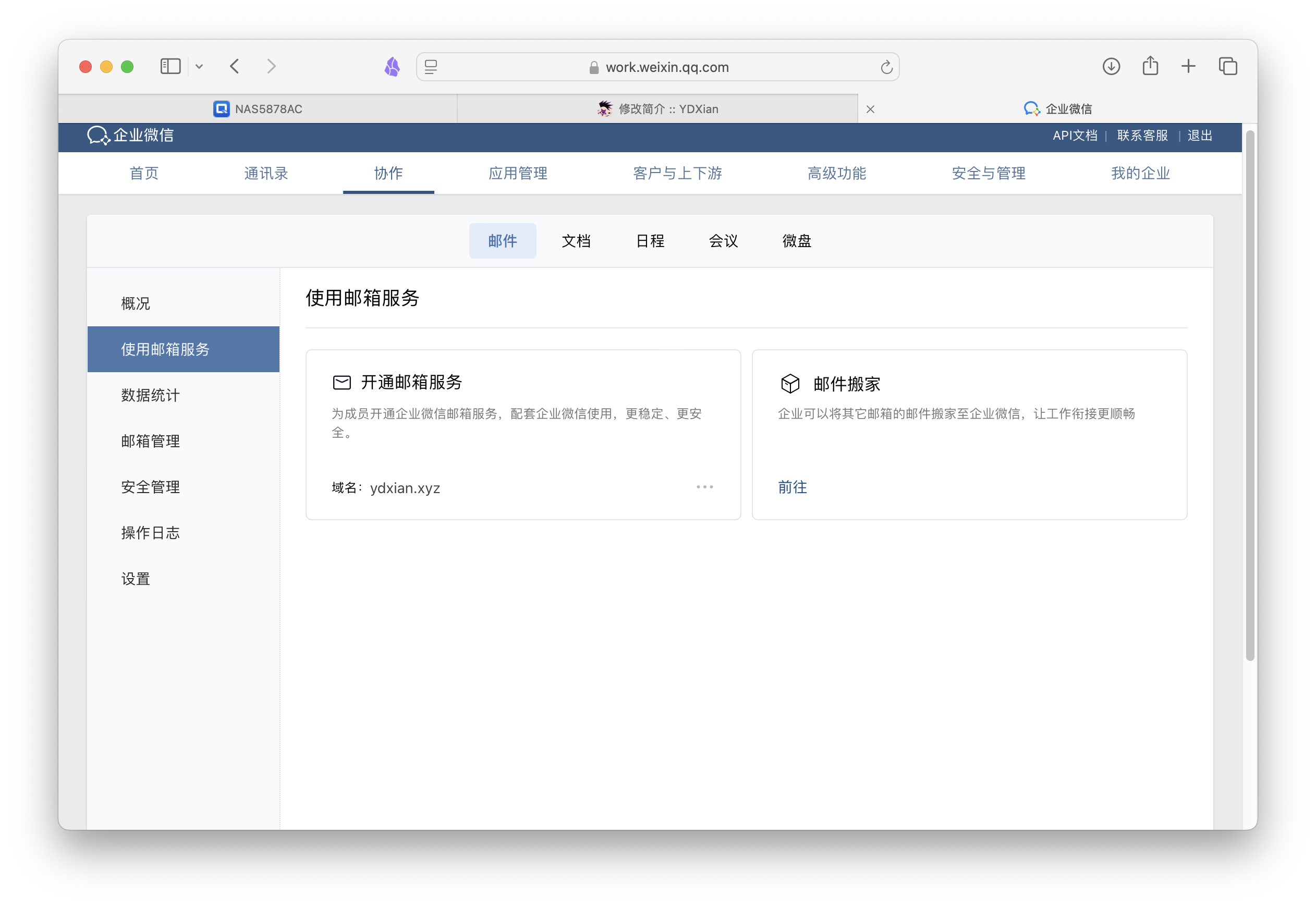The image size is (1316, 907).
Task: Open the Share button in Safari toolbar
Action: 1150,66
